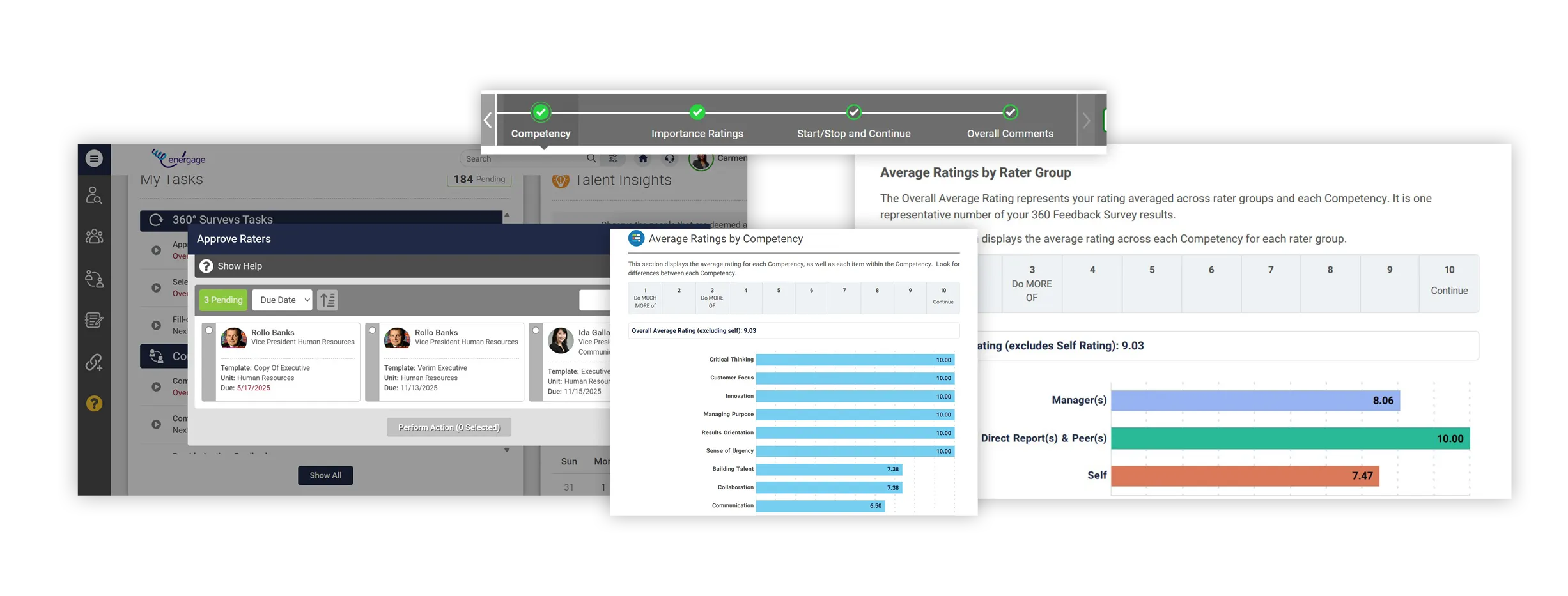Screen dimensions: 1568x596
Task: Click the icon on the dark 'Co' task header
Action: click(x=156, y=356)
